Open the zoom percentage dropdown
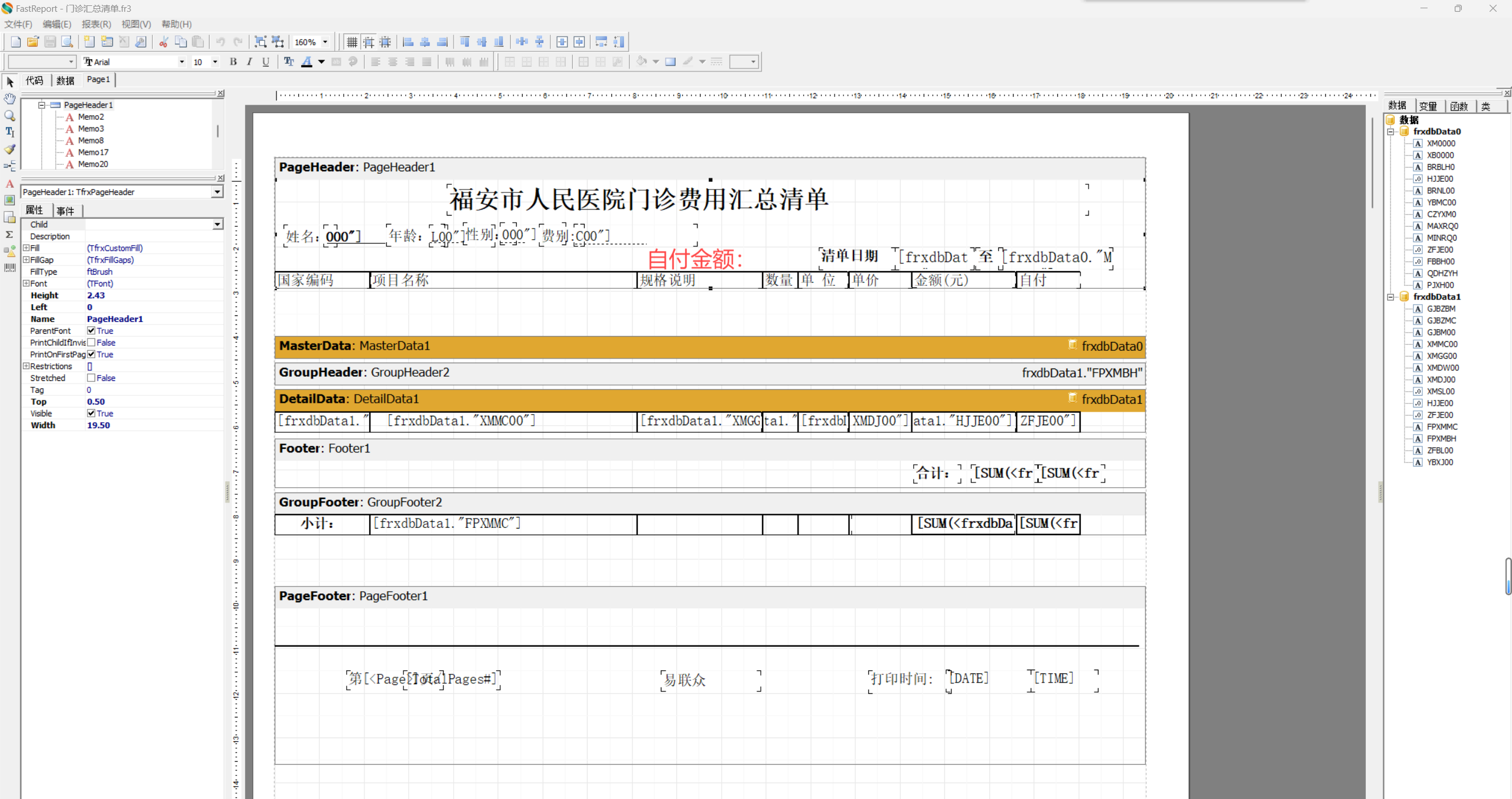The width and height of the screenshot is (1512, 799). (325, 42)
